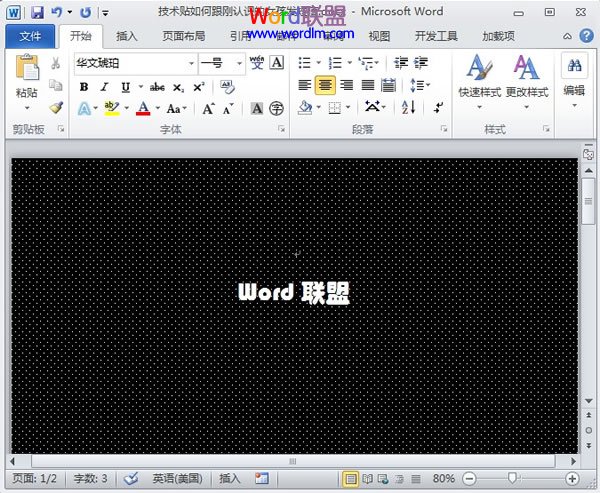Click the 插入 insert mode status button
600x493 pixels.
pyautogui.click(x=230, y=478)
